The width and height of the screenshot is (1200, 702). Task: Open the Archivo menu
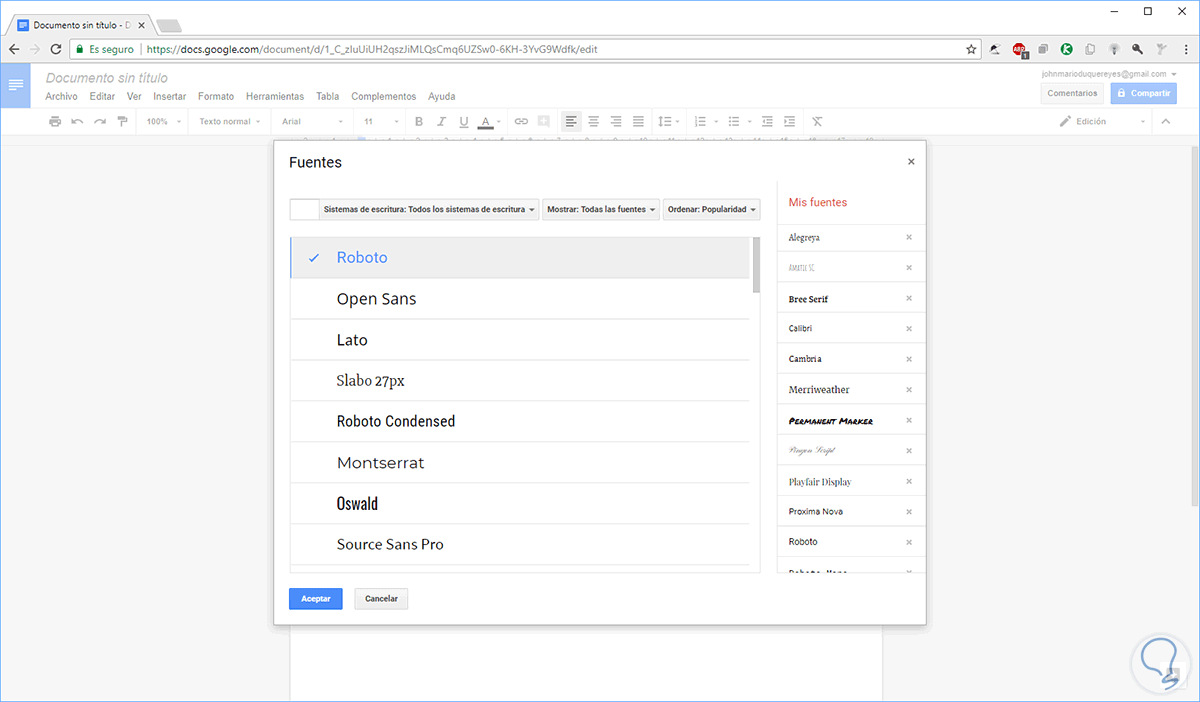[x=61, y=97]
